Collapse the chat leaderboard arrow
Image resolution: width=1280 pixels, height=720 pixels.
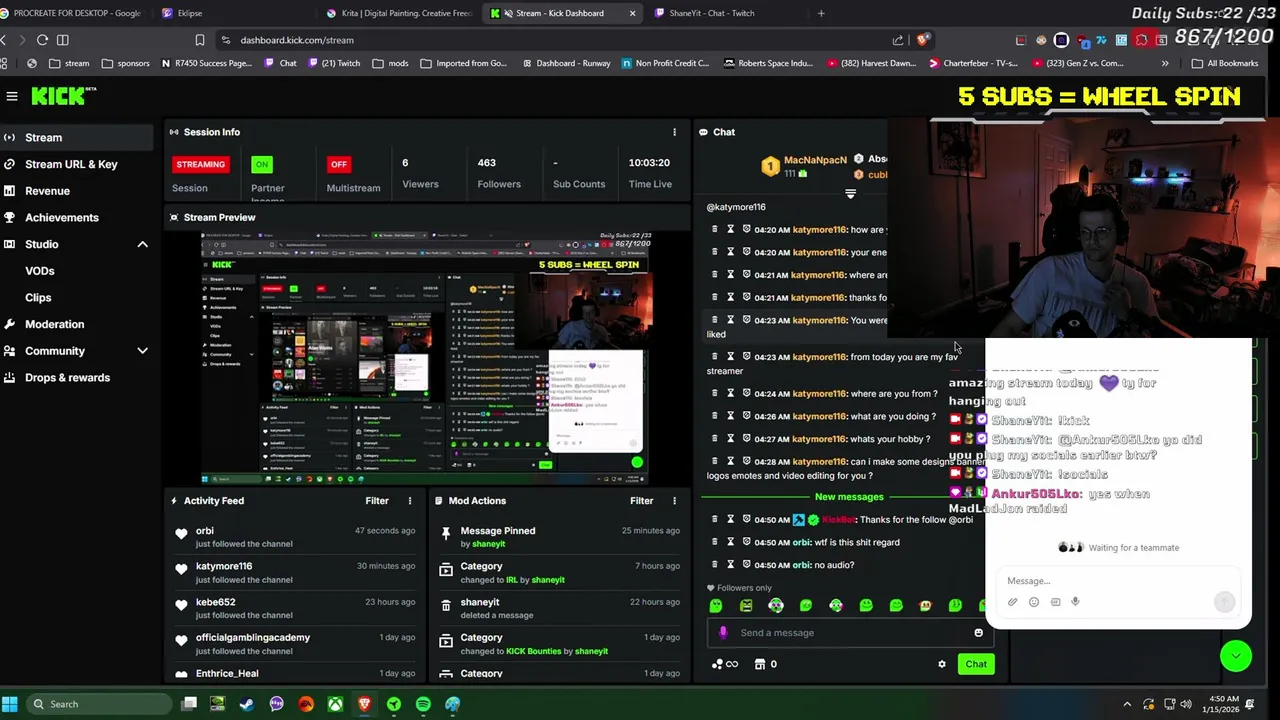click(850, 194)
